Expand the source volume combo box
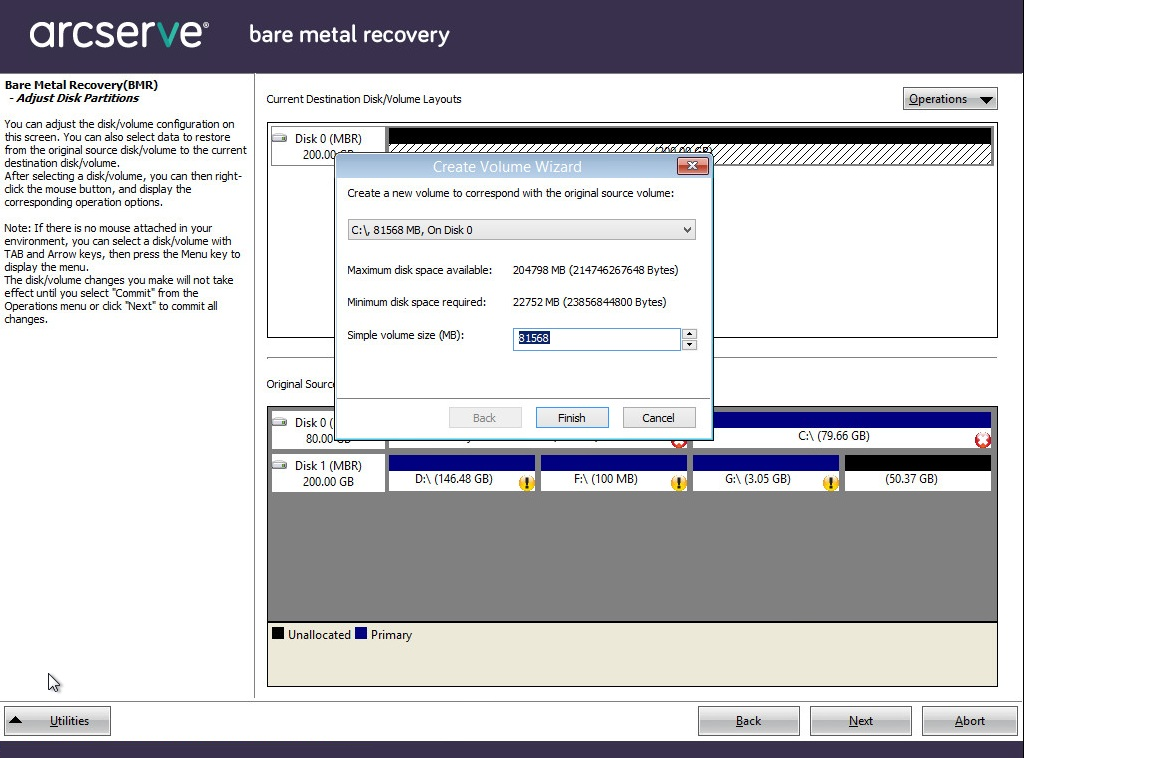The image size is (1152, 758). 521,230
